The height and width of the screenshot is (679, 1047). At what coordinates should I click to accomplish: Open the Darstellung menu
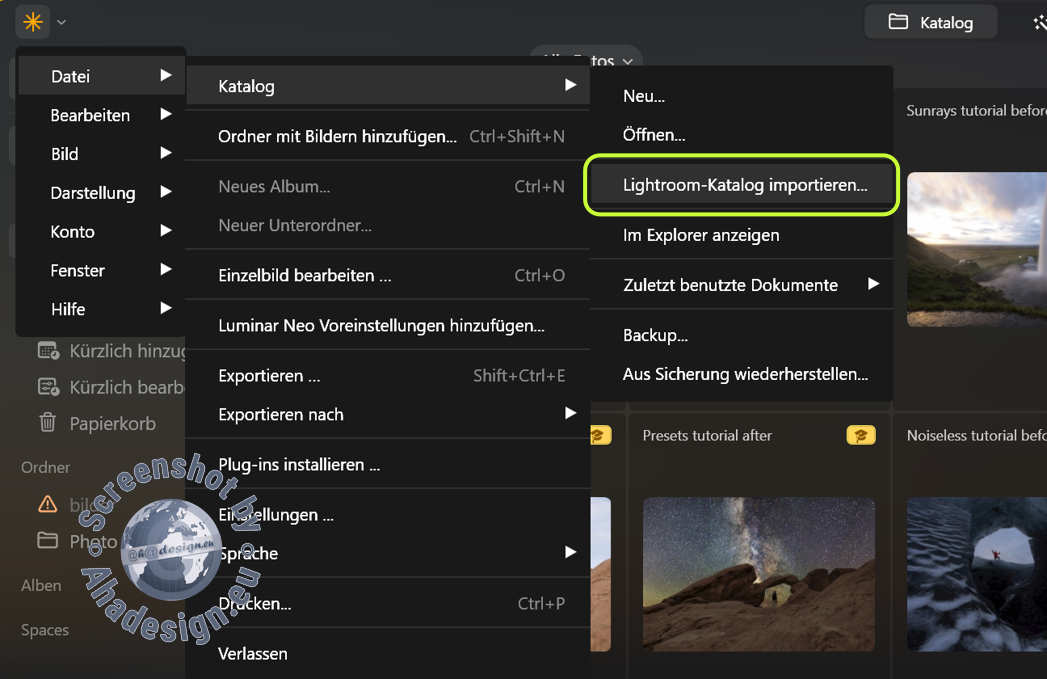click(x=101, y=192)
